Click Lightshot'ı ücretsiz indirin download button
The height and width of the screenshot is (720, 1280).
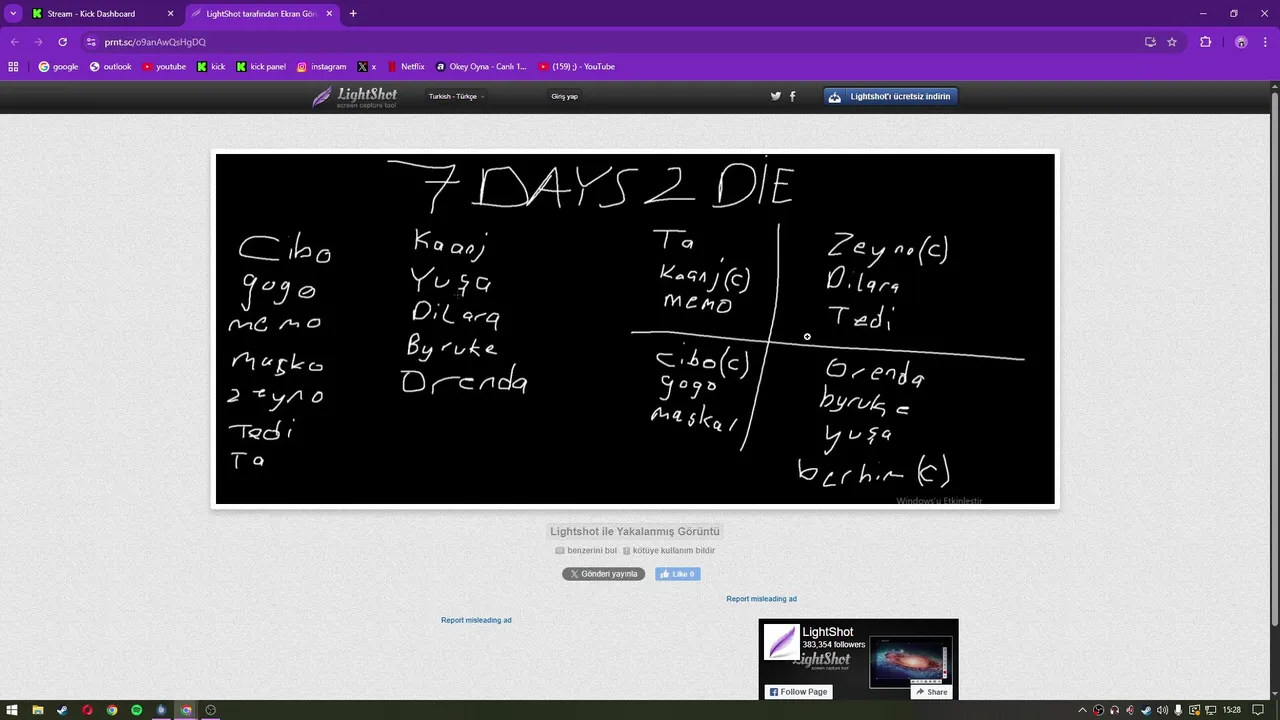tap(891, 96)
